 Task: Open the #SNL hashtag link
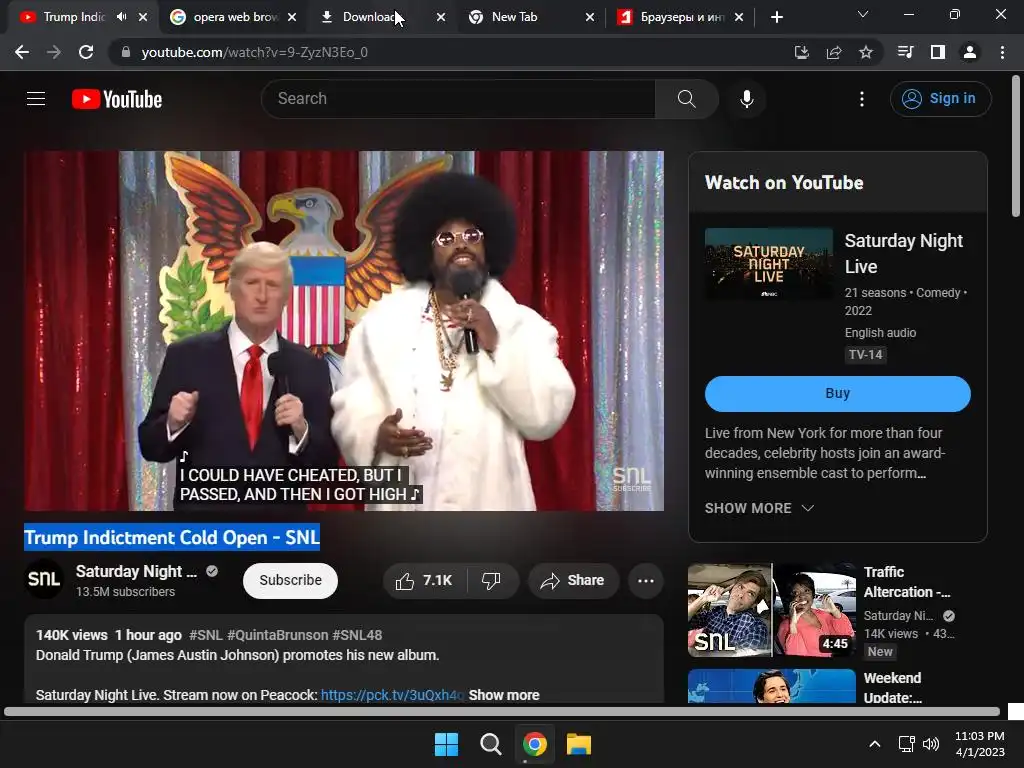206,635
